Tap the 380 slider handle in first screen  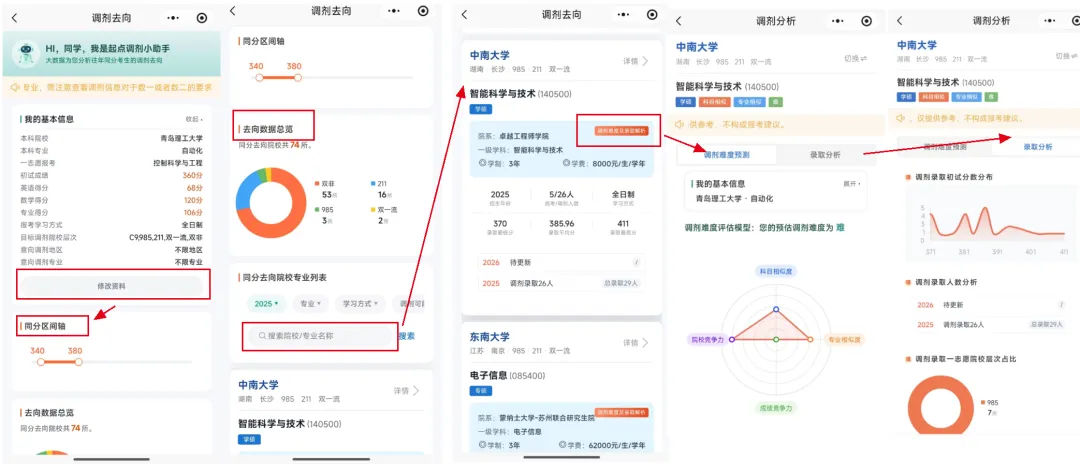pyautogui.click(x=79, y=361)
